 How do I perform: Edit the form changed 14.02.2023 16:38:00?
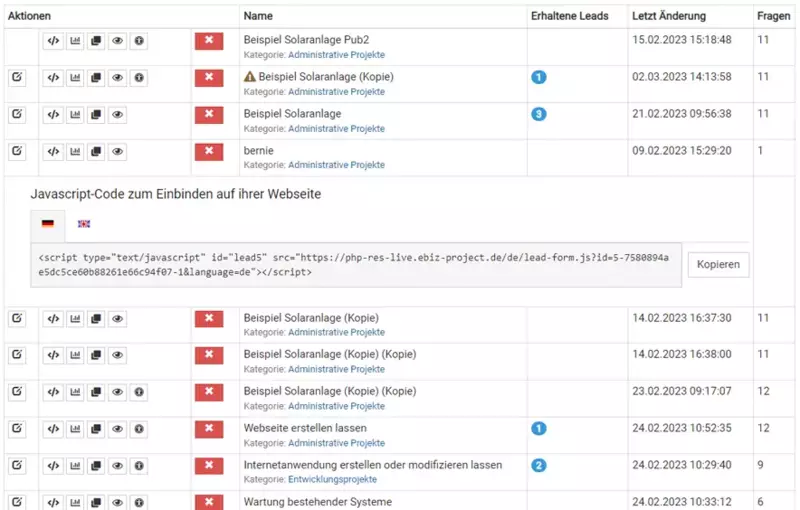pyautogui.click(x=17, y=355)
